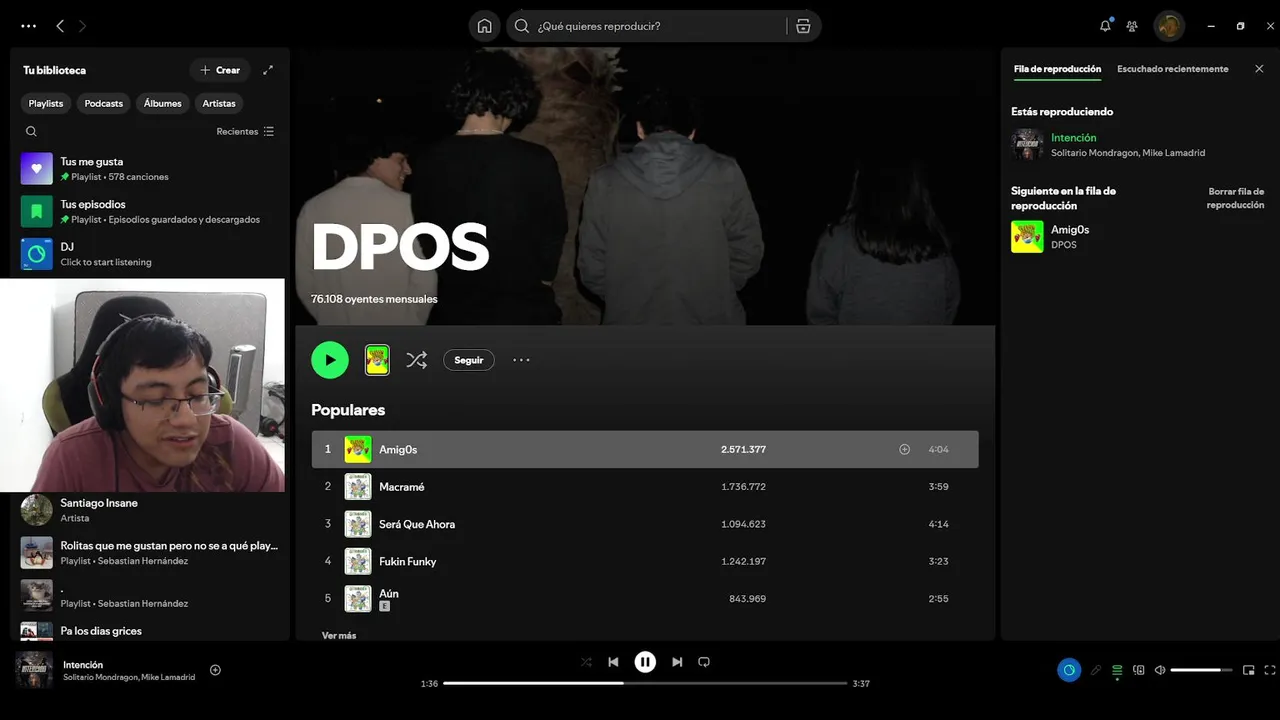Open the notifications bell
The height and width of the screenshot is (720, 1280).
point(1105,26)
